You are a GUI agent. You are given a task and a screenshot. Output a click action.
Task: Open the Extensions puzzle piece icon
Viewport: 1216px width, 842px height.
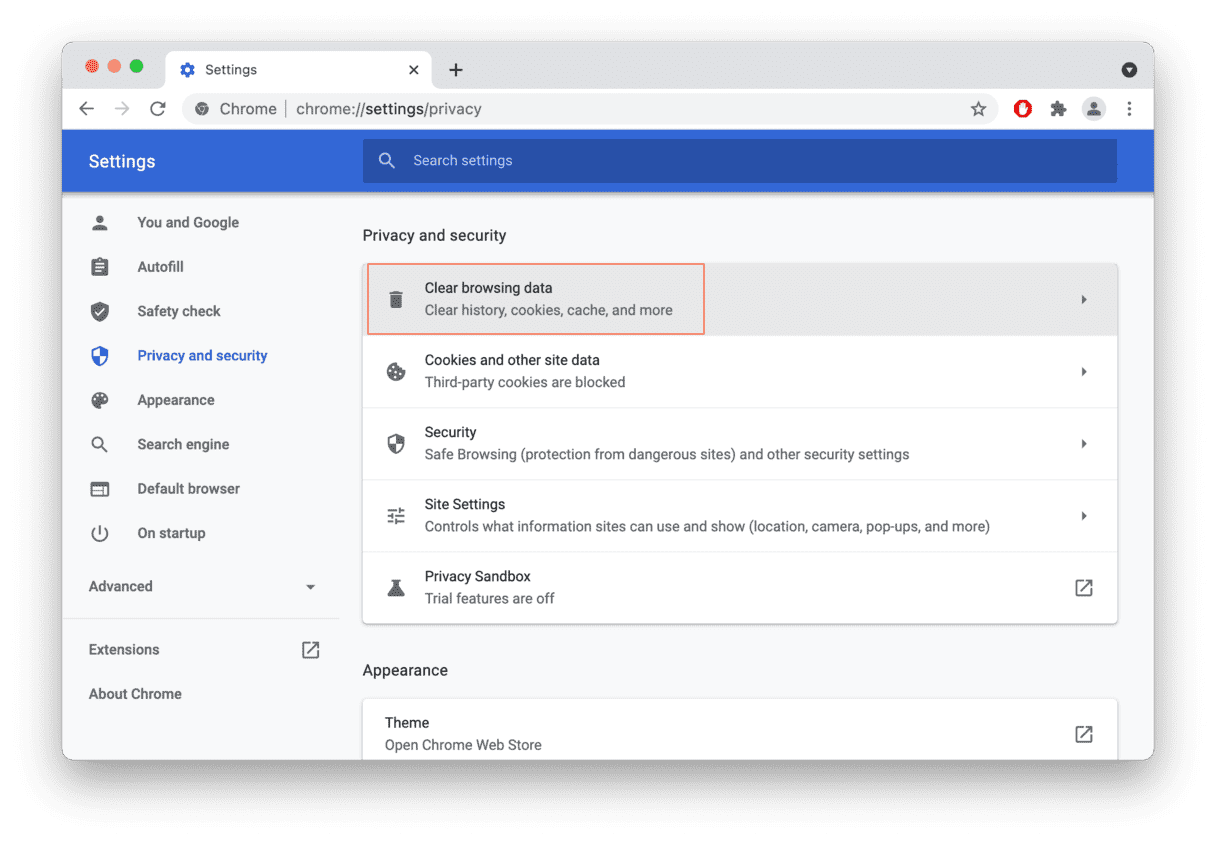pos(1058,109)
